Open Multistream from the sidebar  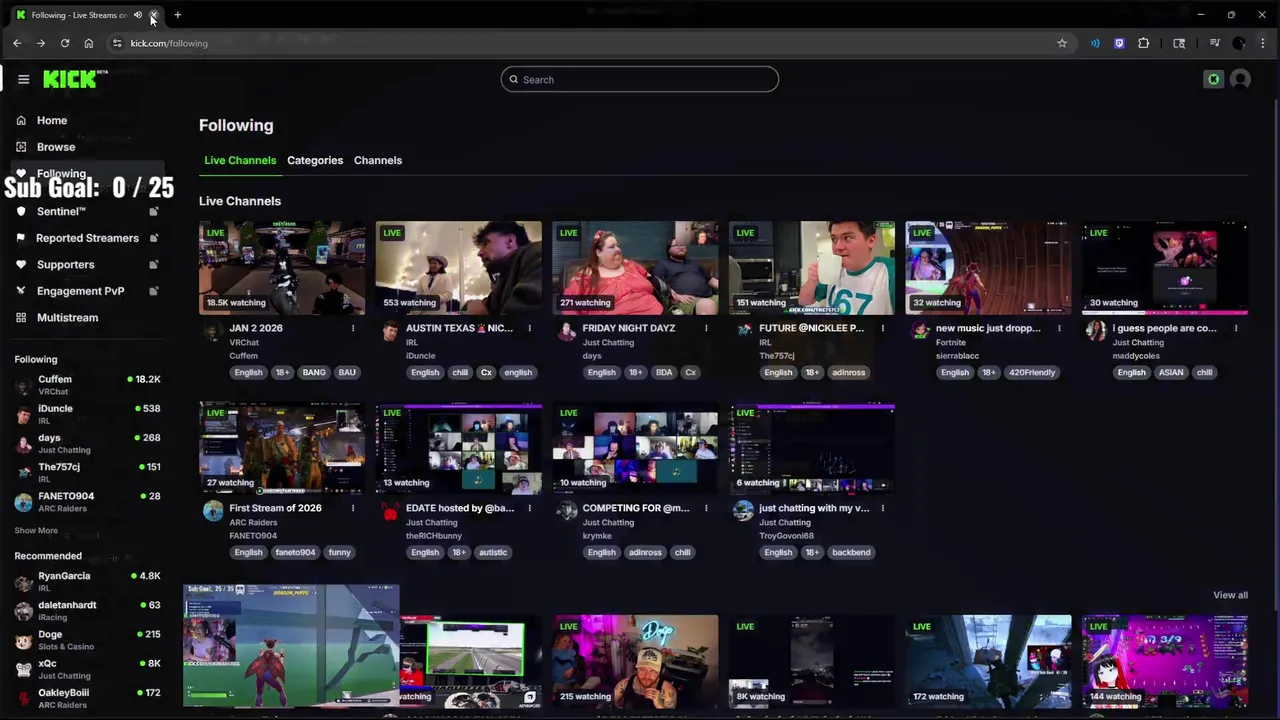[x=67, y=318]
